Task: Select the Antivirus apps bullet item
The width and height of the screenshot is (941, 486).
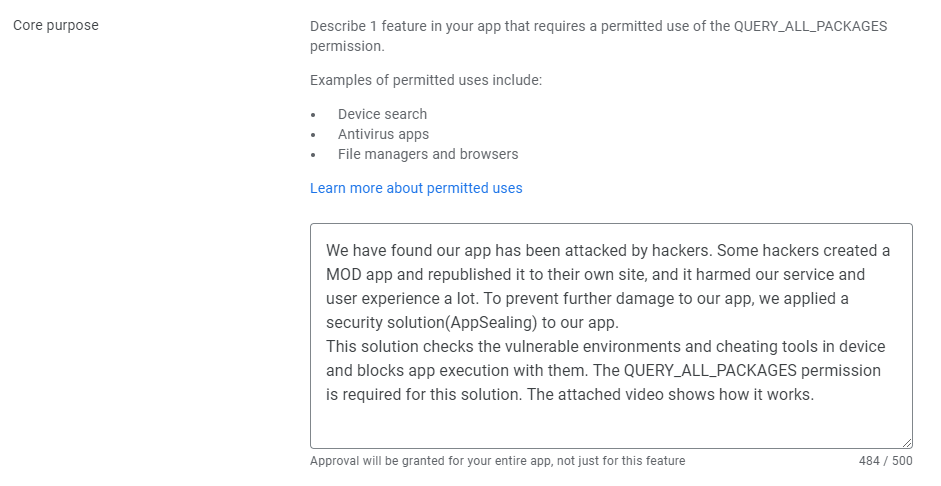Action: point(383,134)
